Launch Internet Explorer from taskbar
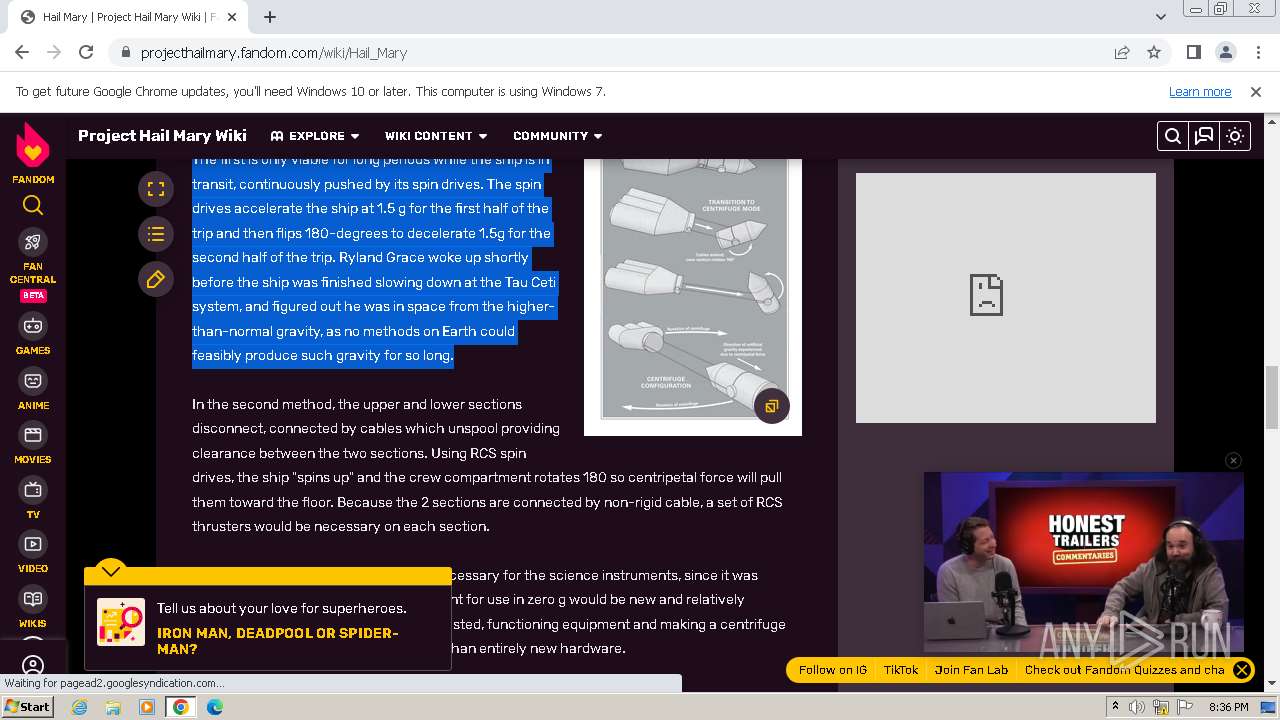The width and height of the screenshot is (1280, 720). (79, 707)
